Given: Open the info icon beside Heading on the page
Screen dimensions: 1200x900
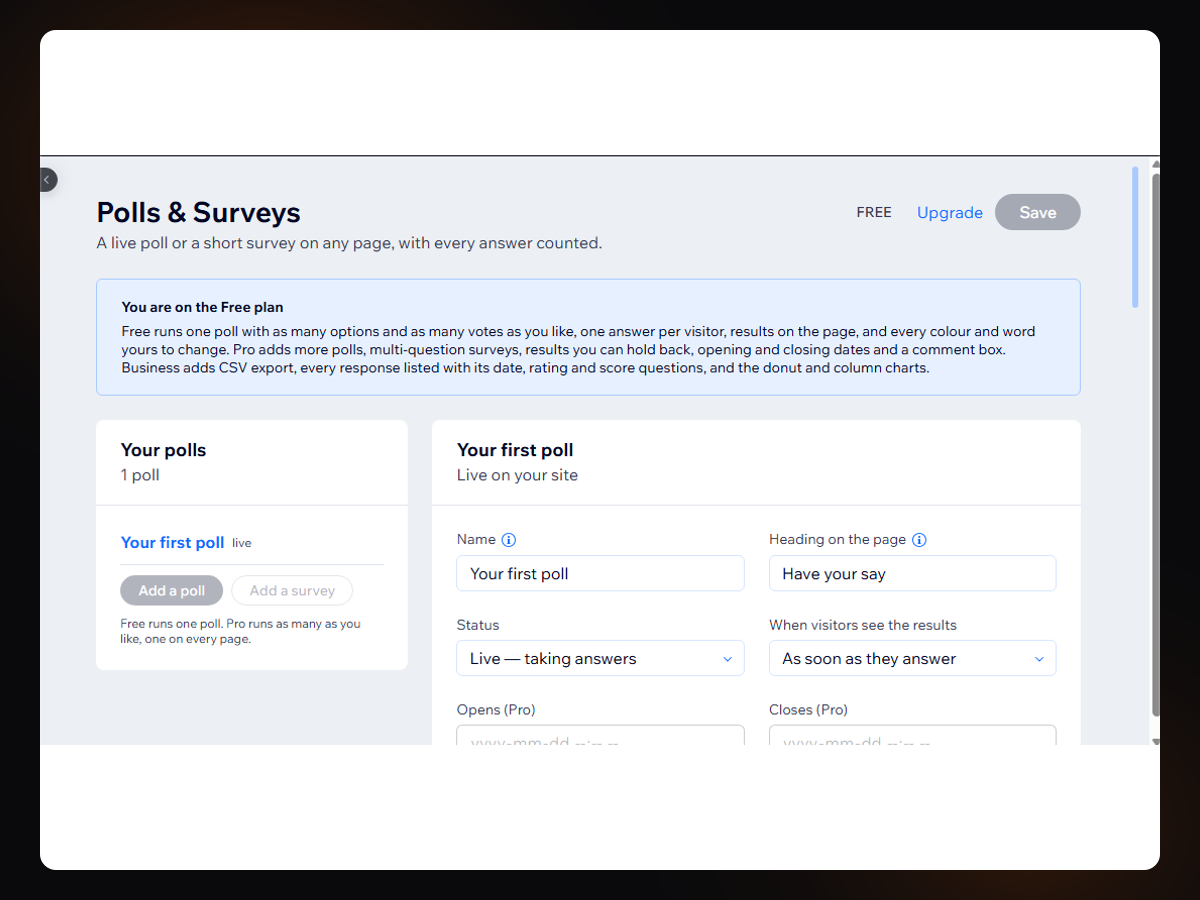Looking at the screenshot, I should tap(919, 540).
